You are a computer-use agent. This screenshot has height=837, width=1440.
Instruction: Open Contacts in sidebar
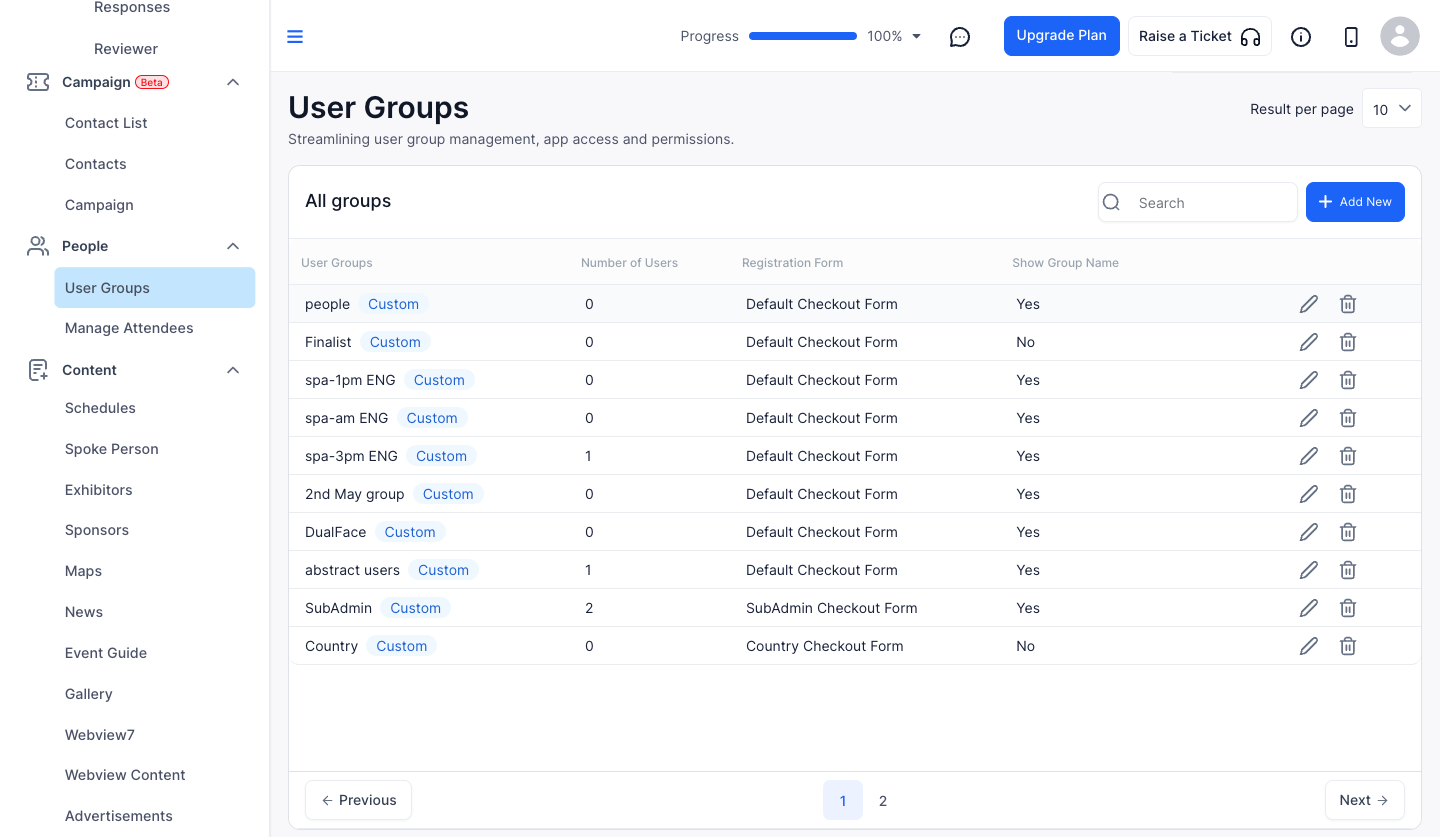tap(96, 164)
